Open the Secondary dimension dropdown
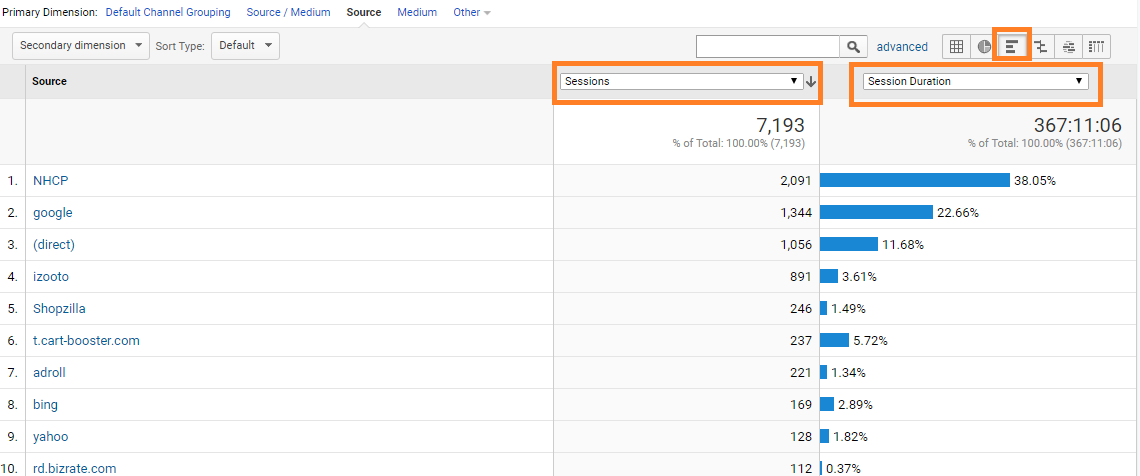1140x476 pixels. (81, 45)
